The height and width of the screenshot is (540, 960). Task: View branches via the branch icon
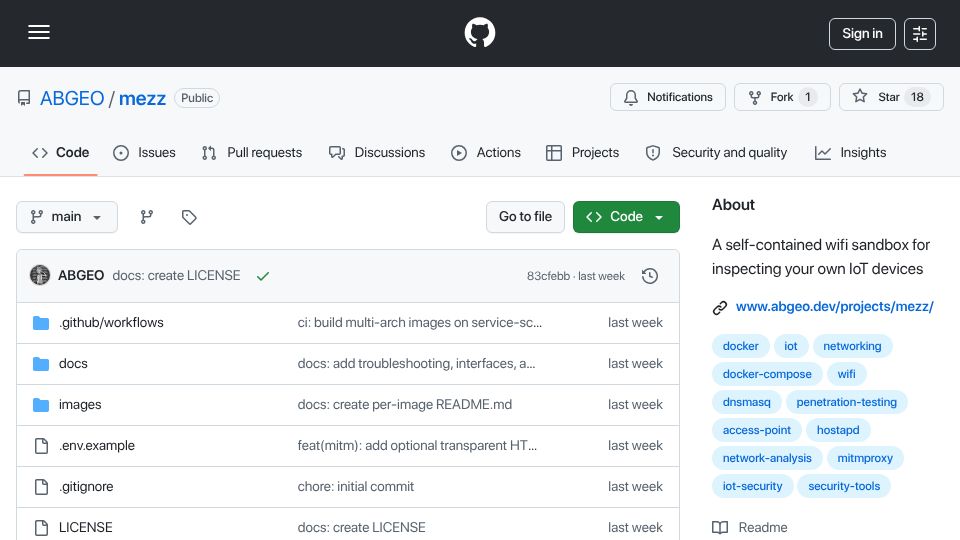pos(146,217)
